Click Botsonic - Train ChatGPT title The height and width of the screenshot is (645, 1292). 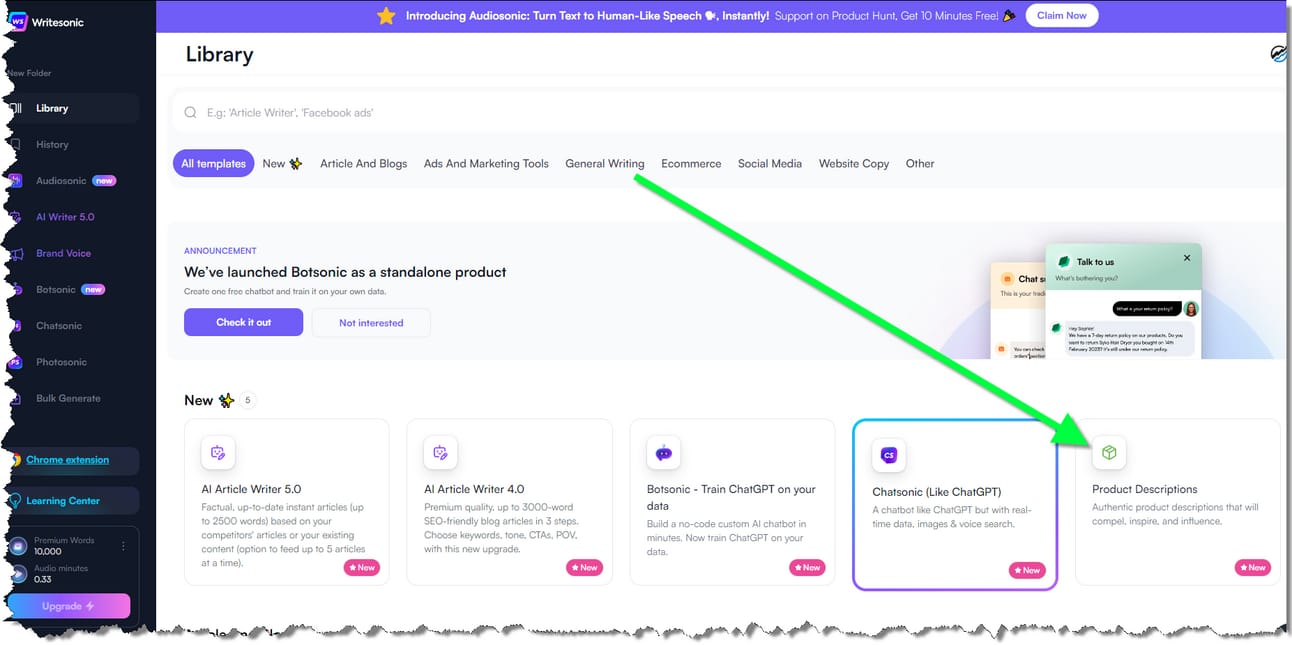tap(731, 497)
